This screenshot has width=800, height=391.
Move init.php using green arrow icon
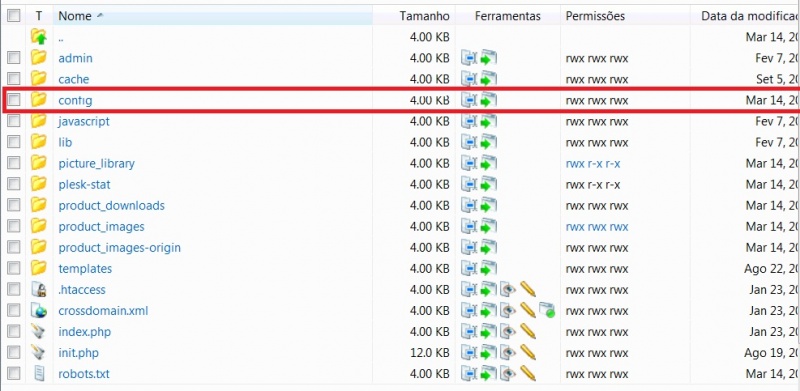[x=488, y=353]
